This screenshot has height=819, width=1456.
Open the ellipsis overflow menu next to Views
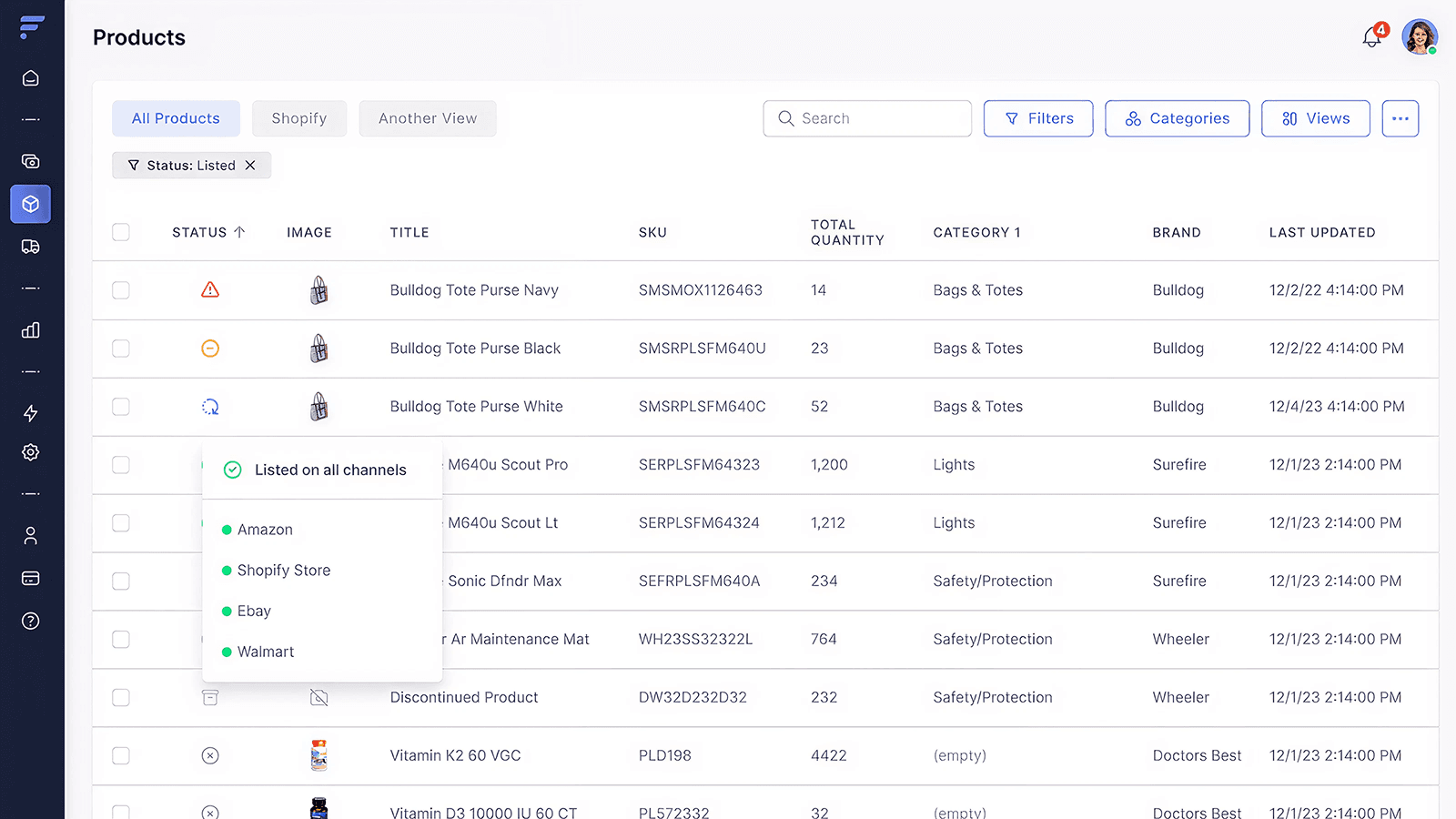click(1400, 118)
